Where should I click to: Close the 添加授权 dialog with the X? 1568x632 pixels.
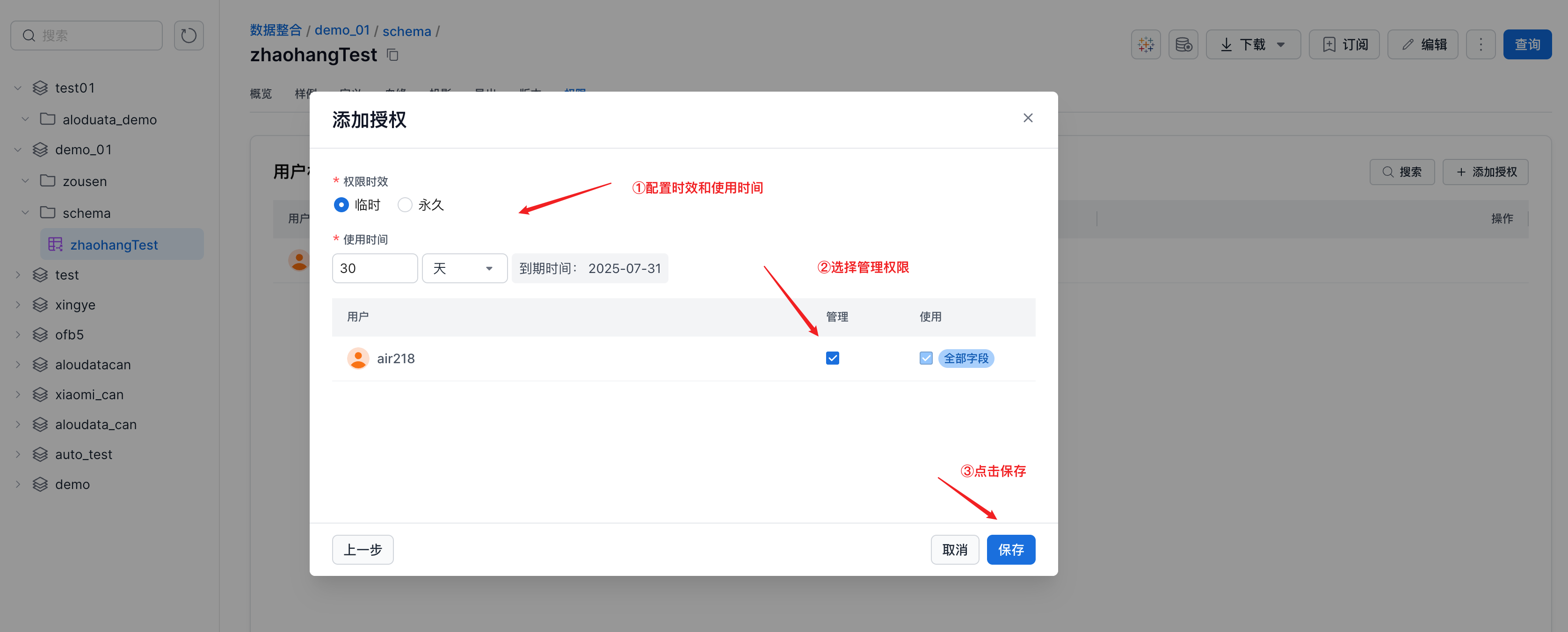[x=1027, y=118]
